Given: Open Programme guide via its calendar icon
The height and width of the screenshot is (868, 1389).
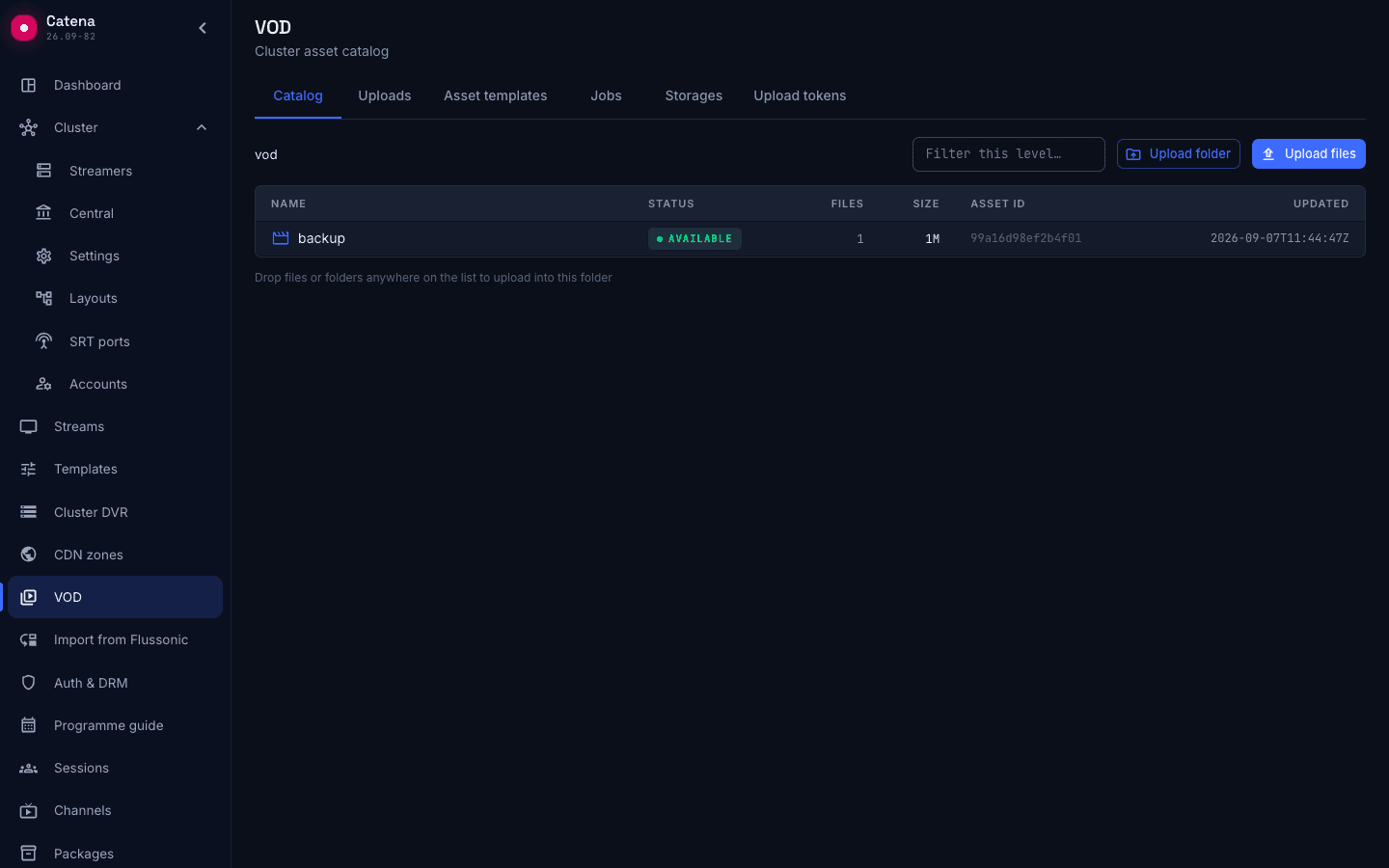Looking at the screenshot, I should [29, 725].
